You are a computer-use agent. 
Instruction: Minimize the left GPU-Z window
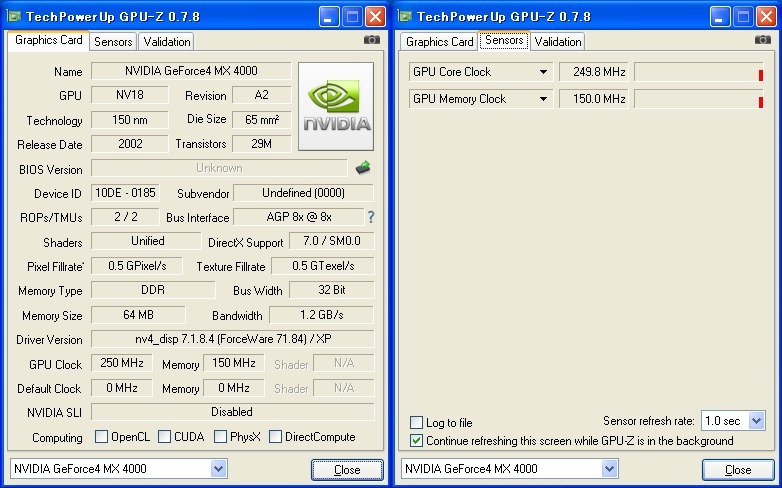click(x=328, y=17)
